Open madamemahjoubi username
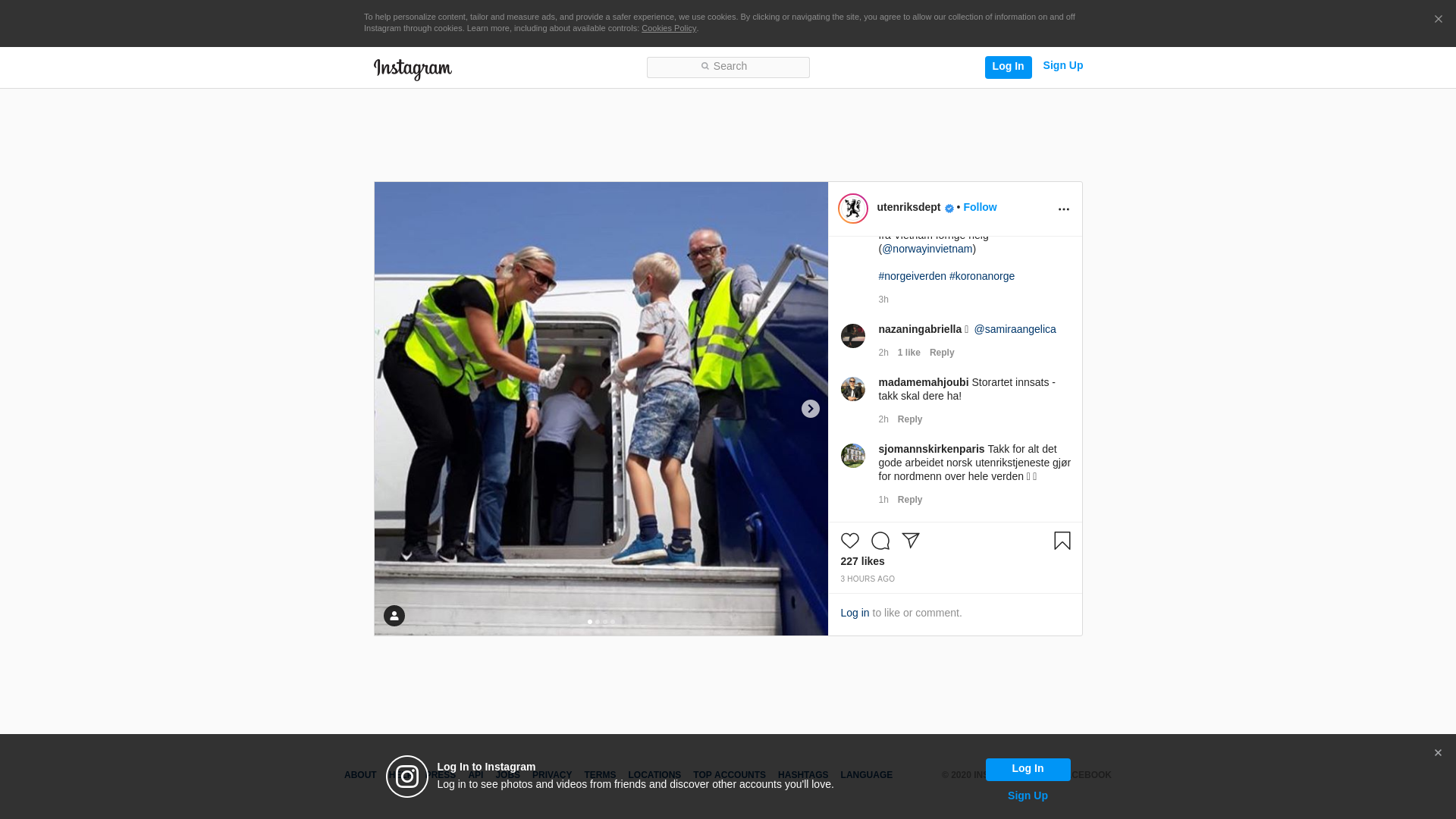1456x819 pixels. (923, 382)
